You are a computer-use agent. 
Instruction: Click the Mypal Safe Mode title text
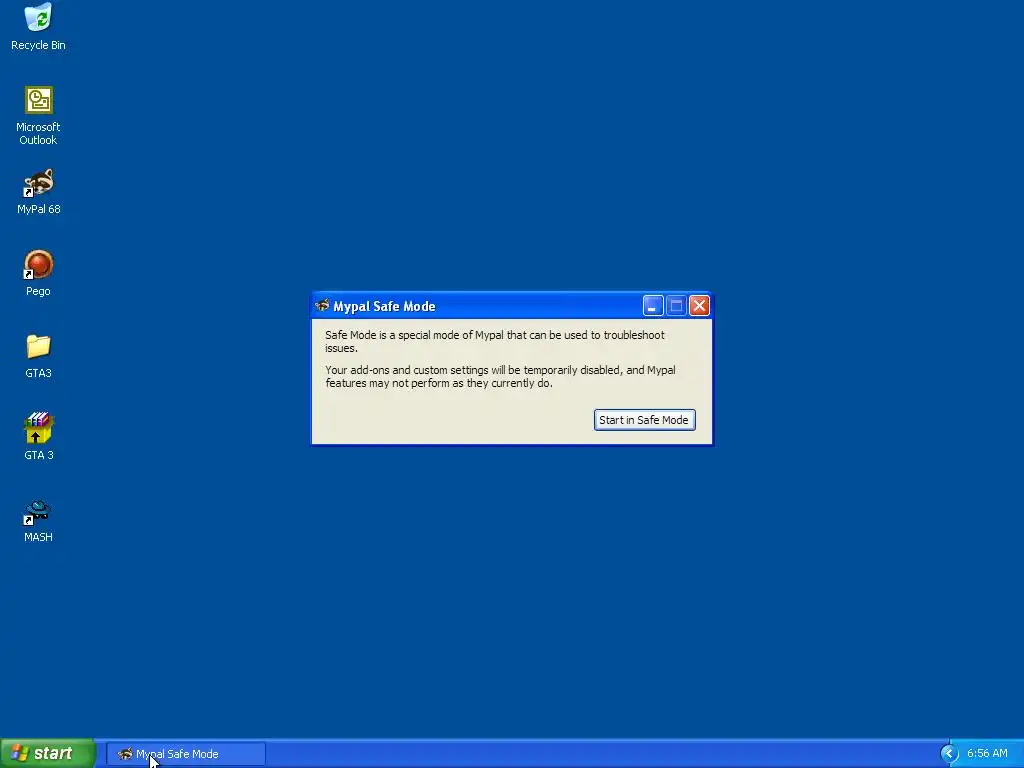point(384,306)
